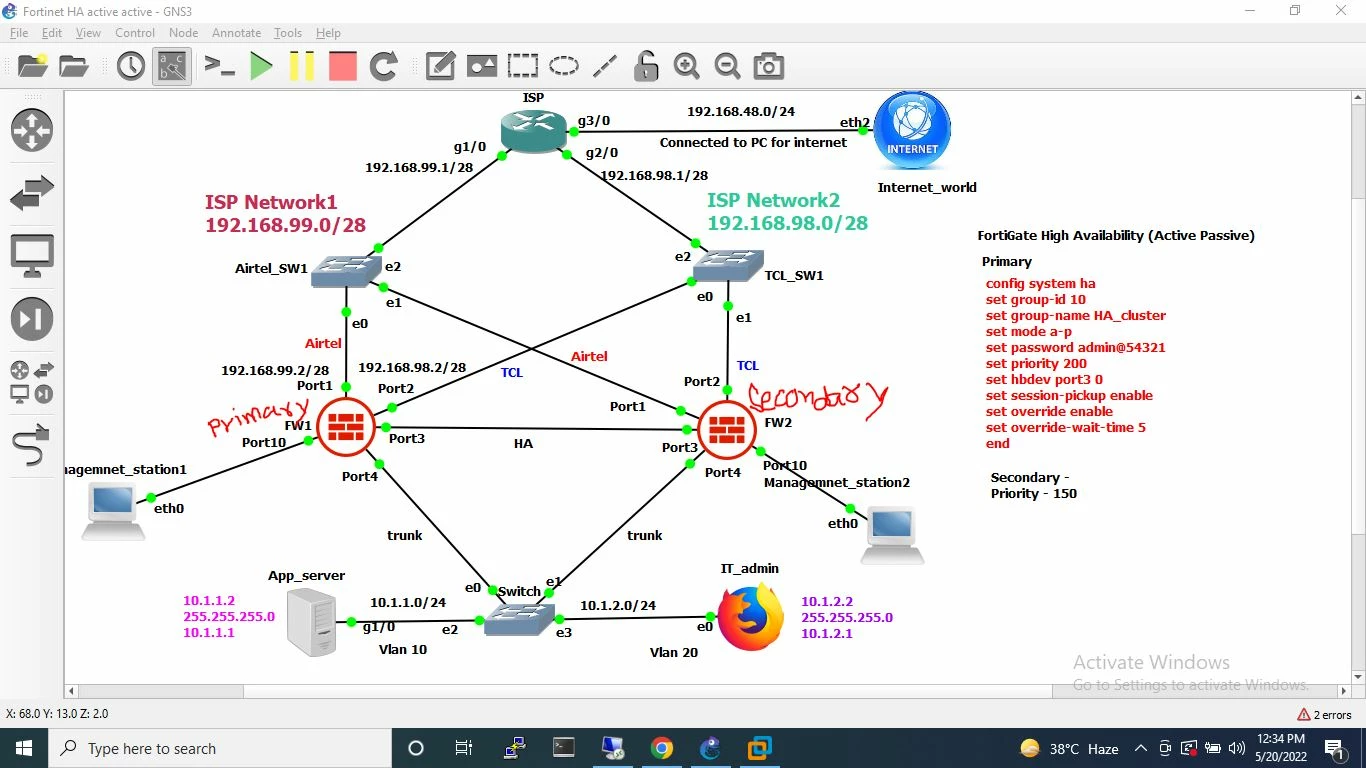Click 'config system ha' note text
The image size is (1366, 768).
click(x=1041, y=283)
